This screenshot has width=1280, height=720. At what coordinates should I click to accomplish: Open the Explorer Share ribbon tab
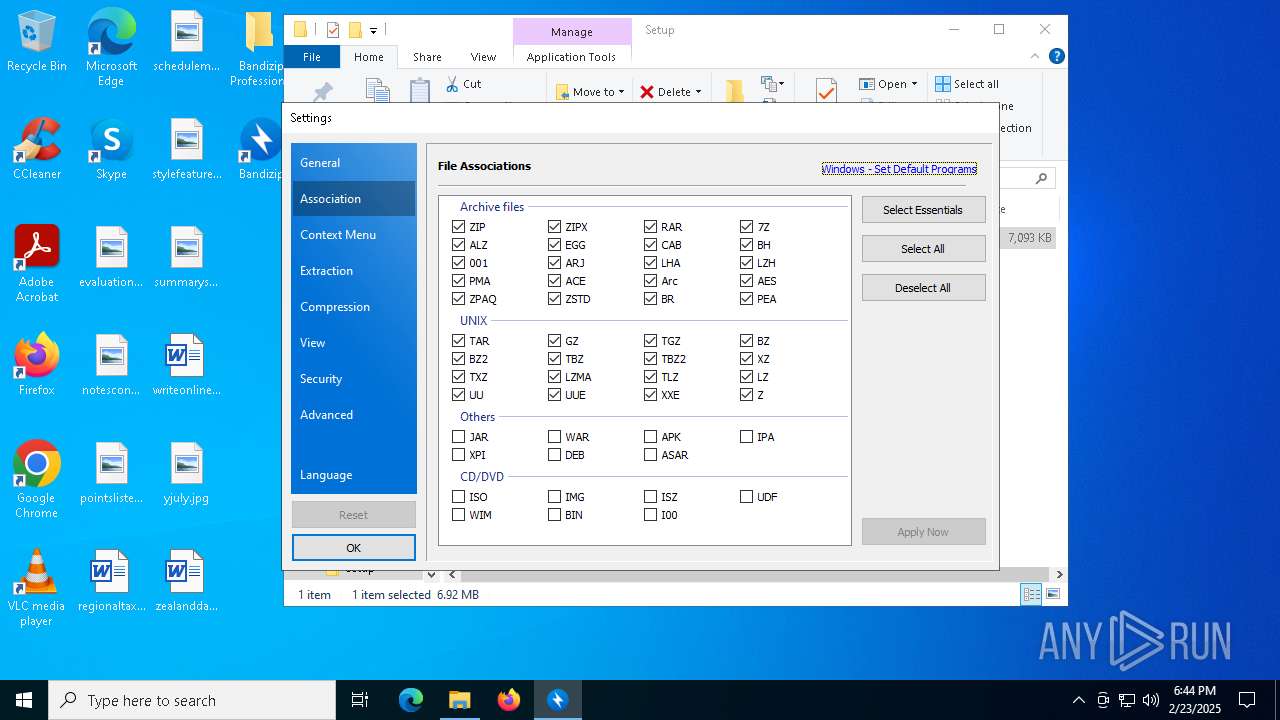click(427, 57)
